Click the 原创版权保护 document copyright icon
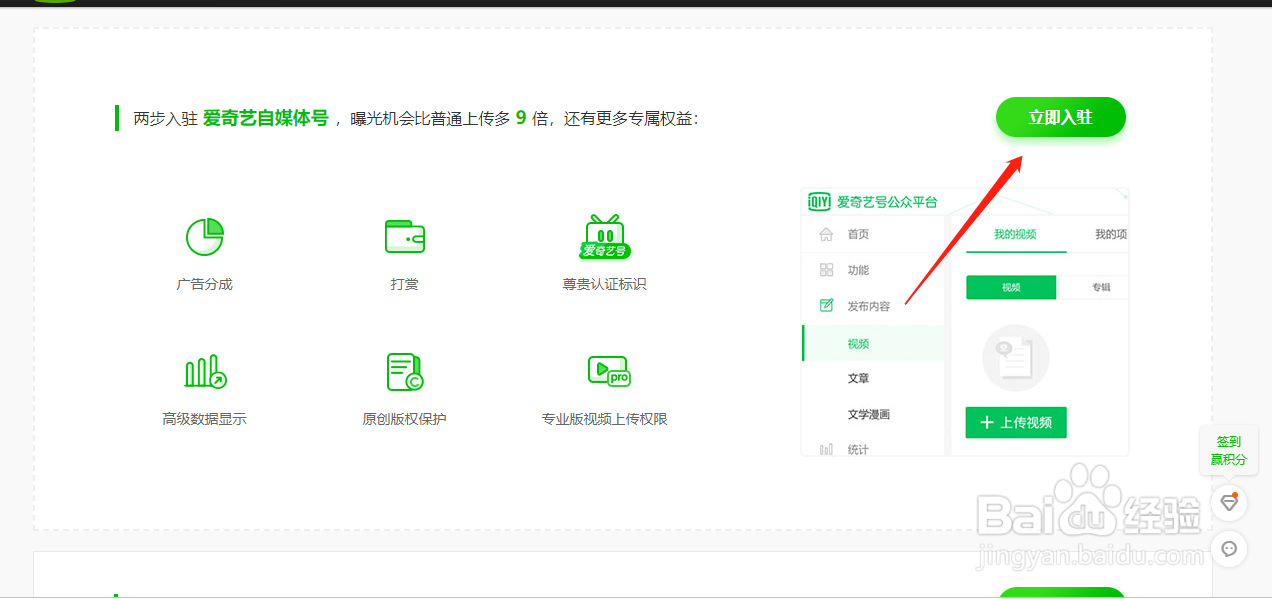 405,372
